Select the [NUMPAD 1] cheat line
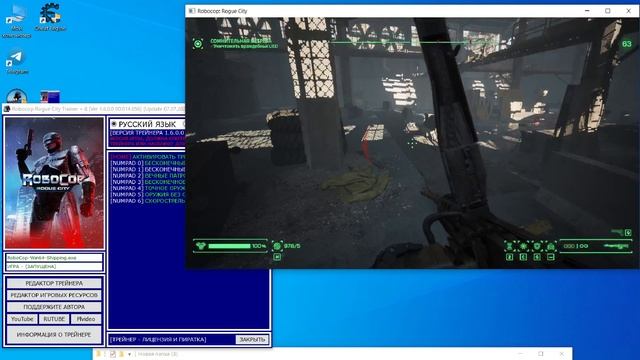The image size is (640, 360). 148,169
